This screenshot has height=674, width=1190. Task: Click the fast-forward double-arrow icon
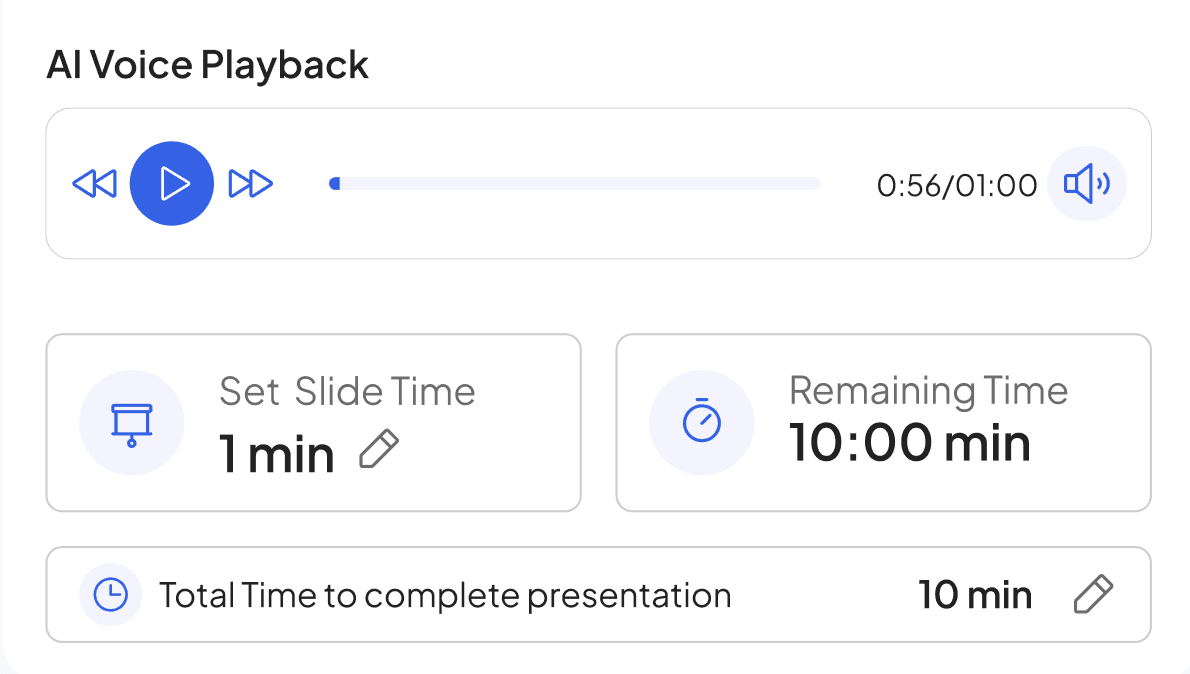pyautogui.click(x=250, y=184)
